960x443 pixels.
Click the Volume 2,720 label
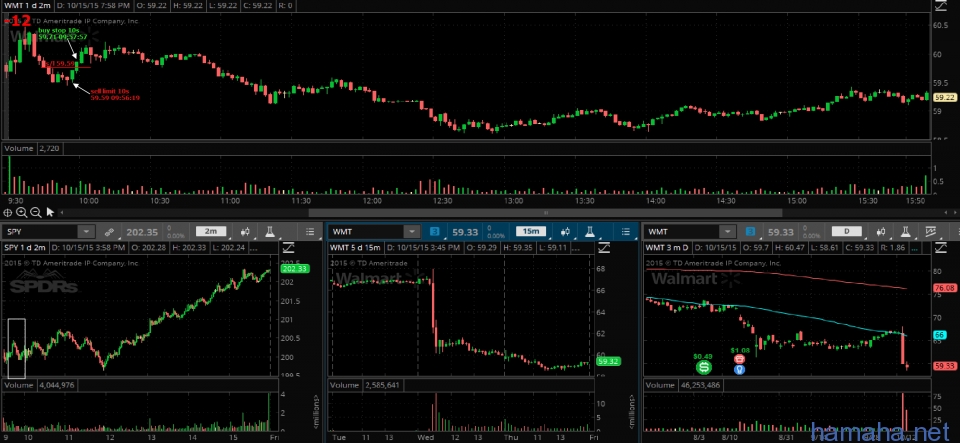point(32,149)
